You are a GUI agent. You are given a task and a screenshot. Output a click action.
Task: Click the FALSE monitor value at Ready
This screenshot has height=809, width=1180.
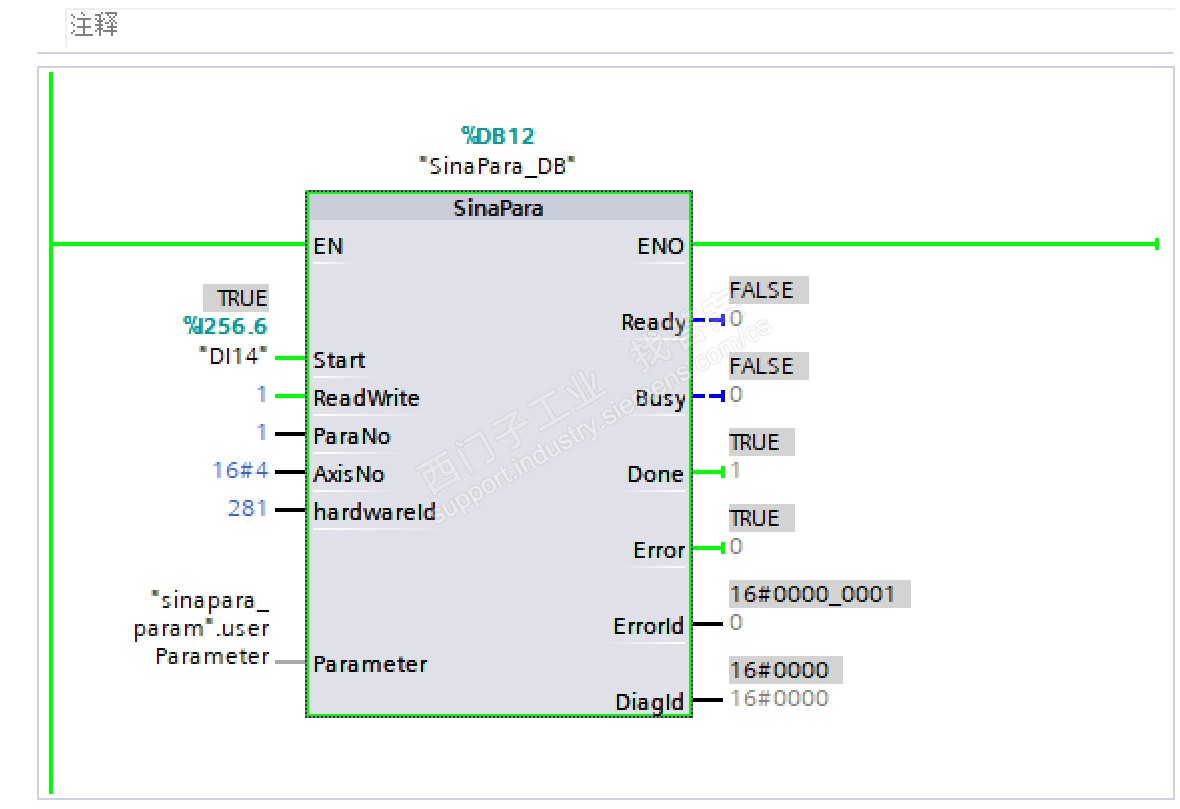[x=768, y=290]
